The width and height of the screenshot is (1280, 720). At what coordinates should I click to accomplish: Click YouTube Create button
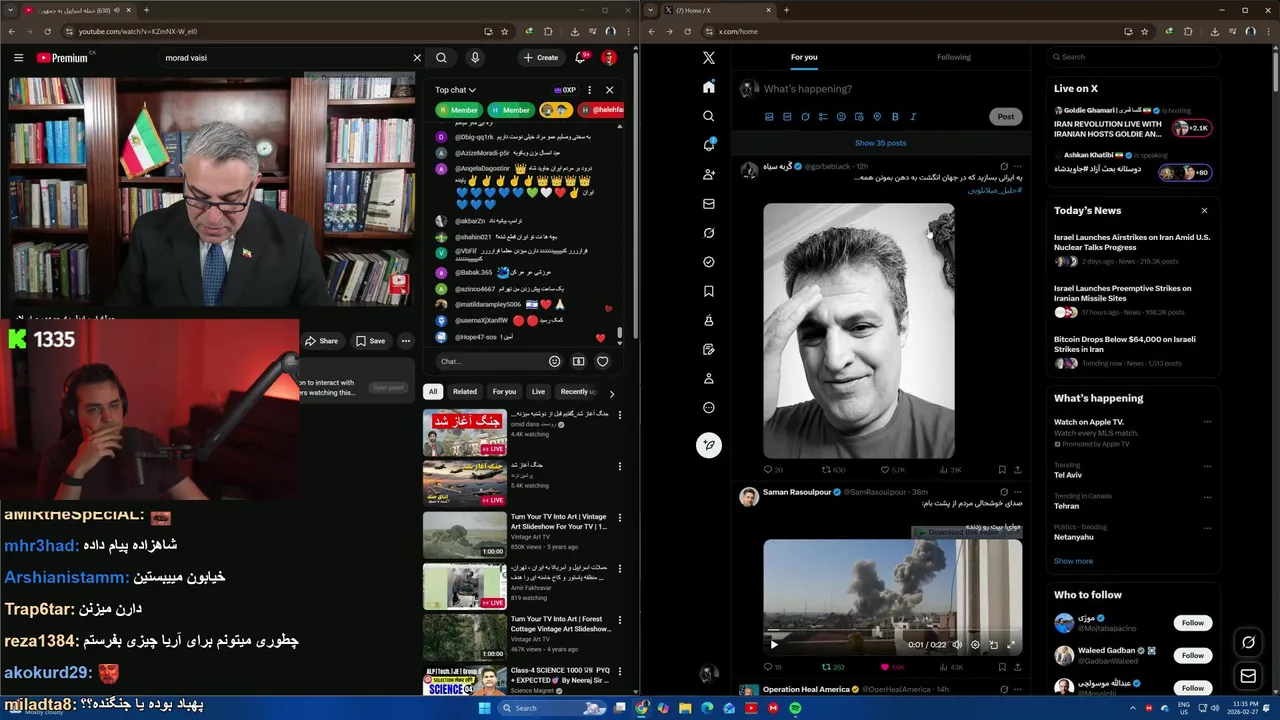(x=541, y=58)
